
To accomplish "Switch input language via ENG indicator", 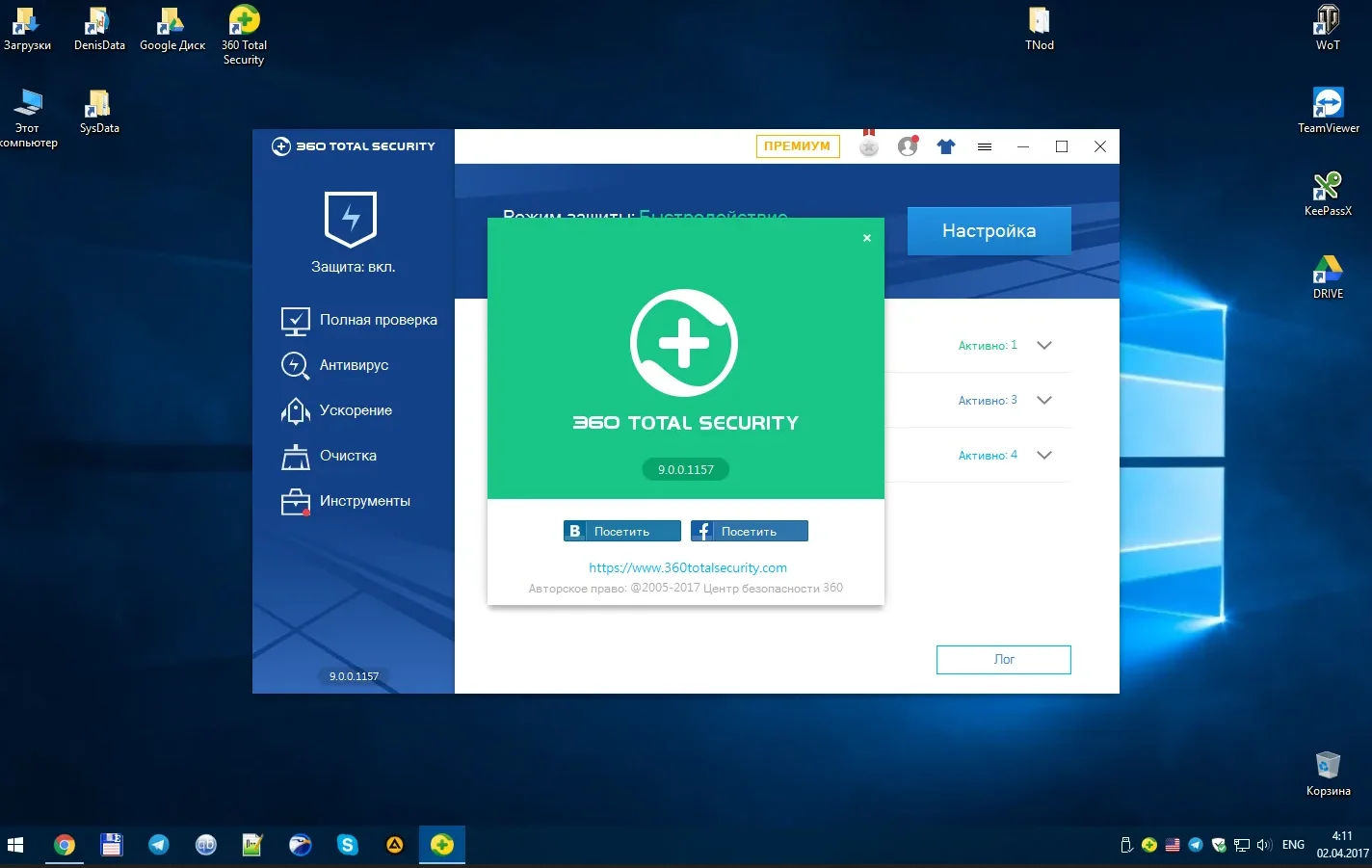I will pyautogui.click(x=1293, y=845).
